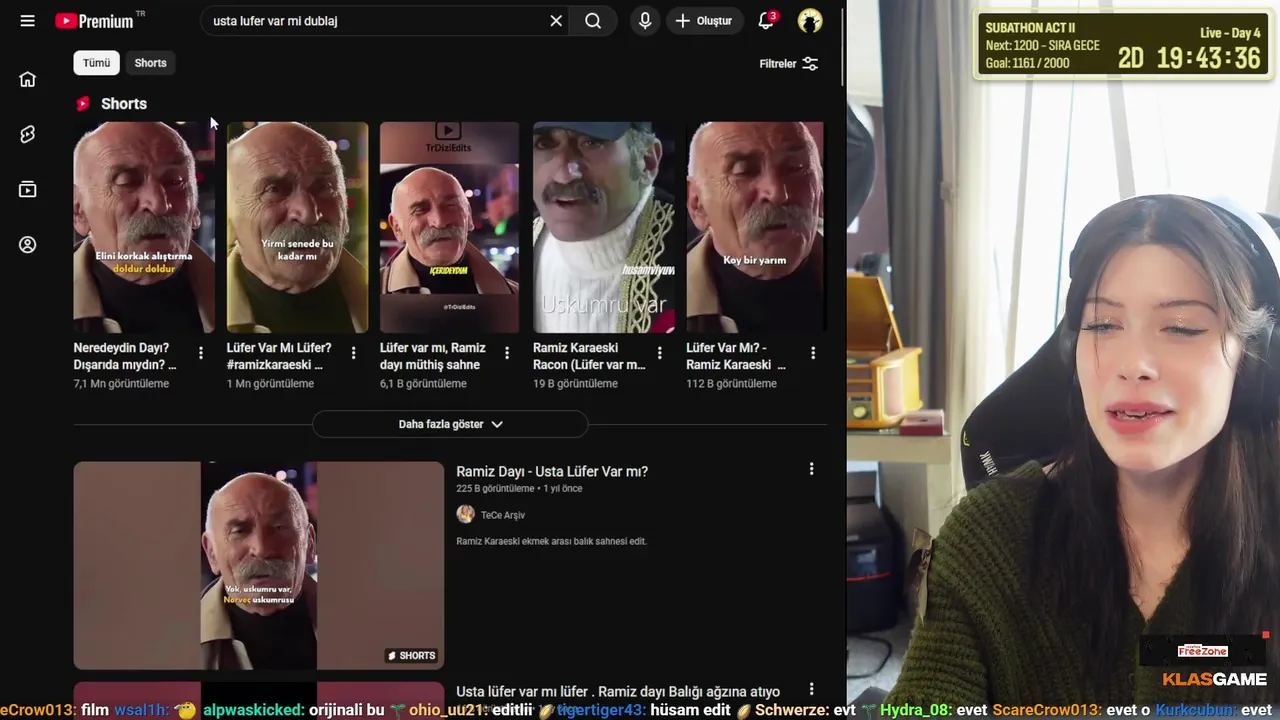This screenshot has height=720, width=1280.
Task: Play the large Ramiz Dayı video thumbnail
Action: click(x=259, y=565)
